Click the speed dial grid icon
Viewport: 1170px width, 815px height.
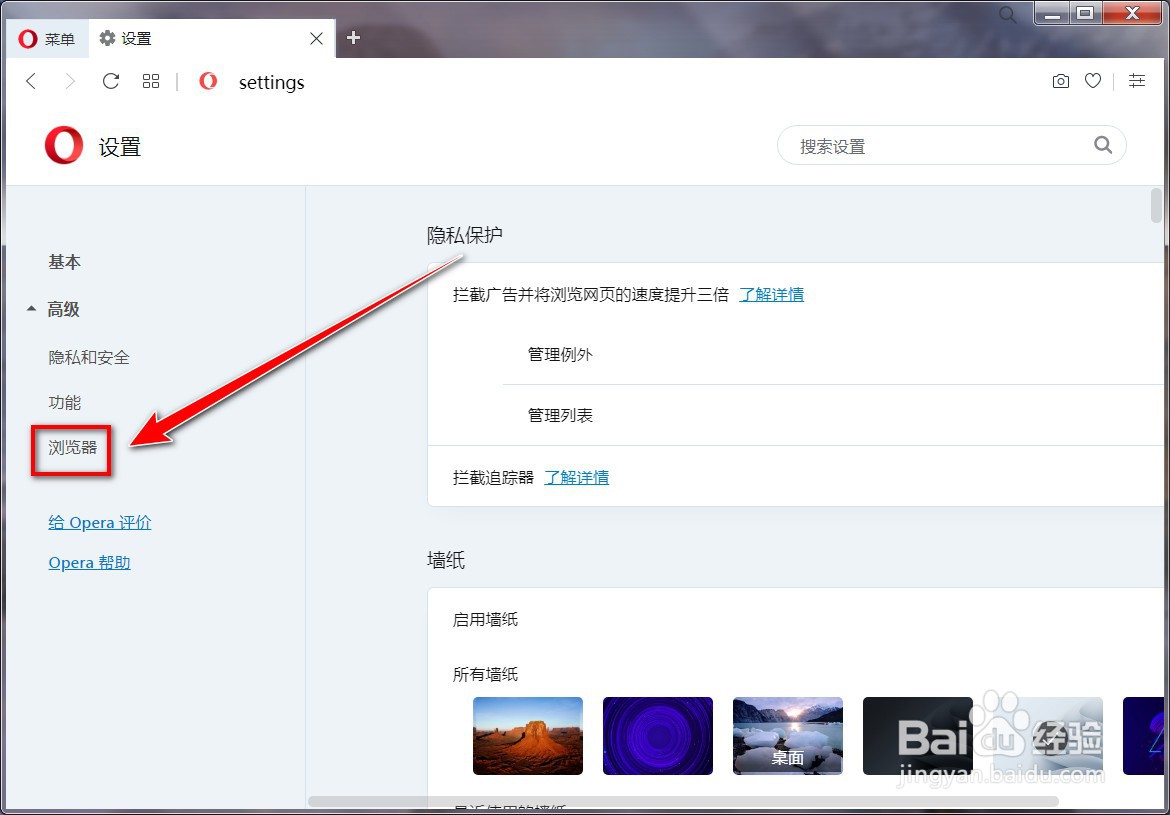point(151,81)
